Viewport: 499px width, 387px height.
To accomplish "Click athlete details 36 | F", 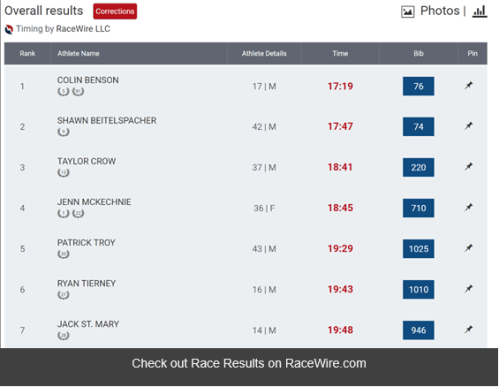I will click(x=264, y=208).
